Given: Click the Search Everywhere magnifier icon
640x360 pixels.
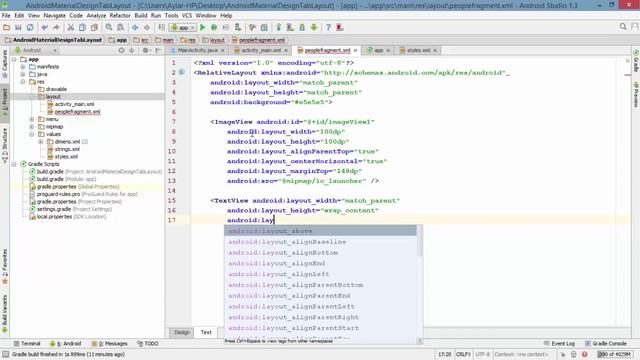Looking at the screenshot, I should coord(623,27).
